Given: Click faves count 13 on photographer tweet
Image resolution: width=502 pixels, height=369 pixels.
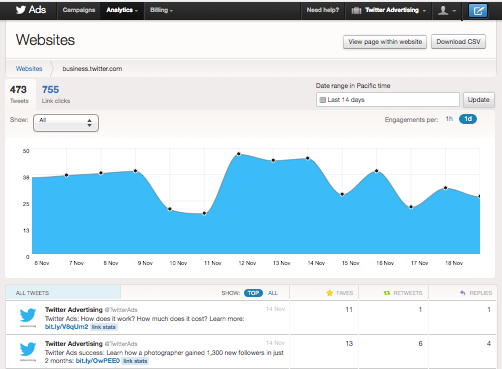Looking at the screenshot, I should (x=349, y=344).
